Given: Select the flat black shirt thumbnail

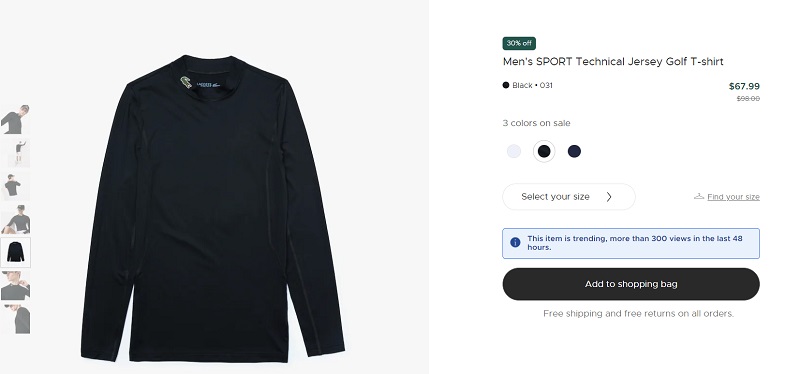Looking at the screenshot, I should pyautogui.click(x=15, y=252).
